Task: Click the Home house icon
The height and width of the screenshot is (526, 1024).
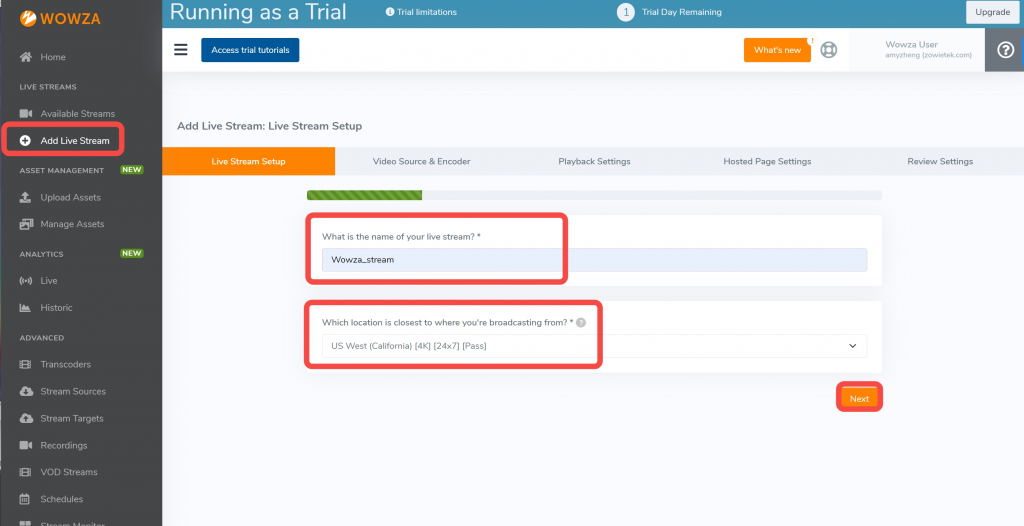Action: (25, 57)
